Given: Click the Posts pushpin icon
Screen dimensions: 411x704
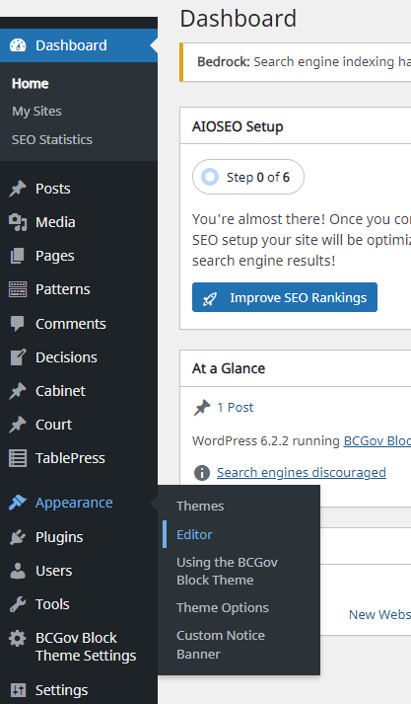Looking at the screenshot, I should click(x=18, y=189).
